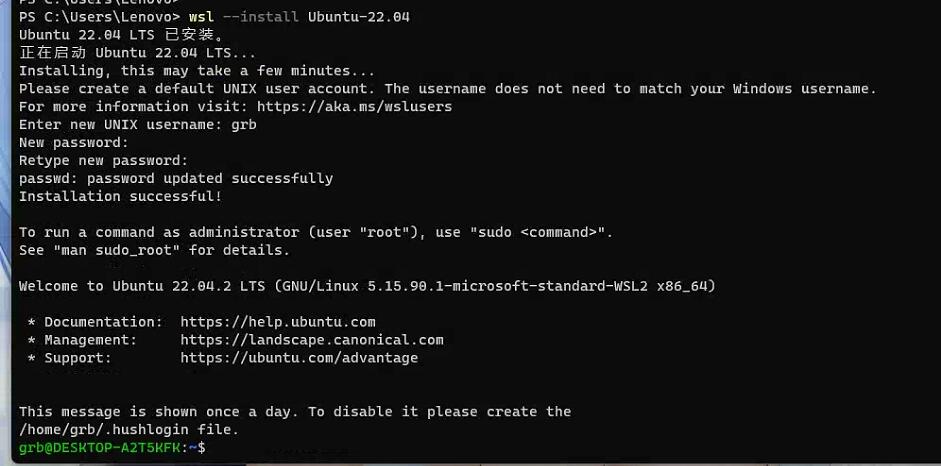Open the ubuntu.com/advantage Support link

click(299, 358)
